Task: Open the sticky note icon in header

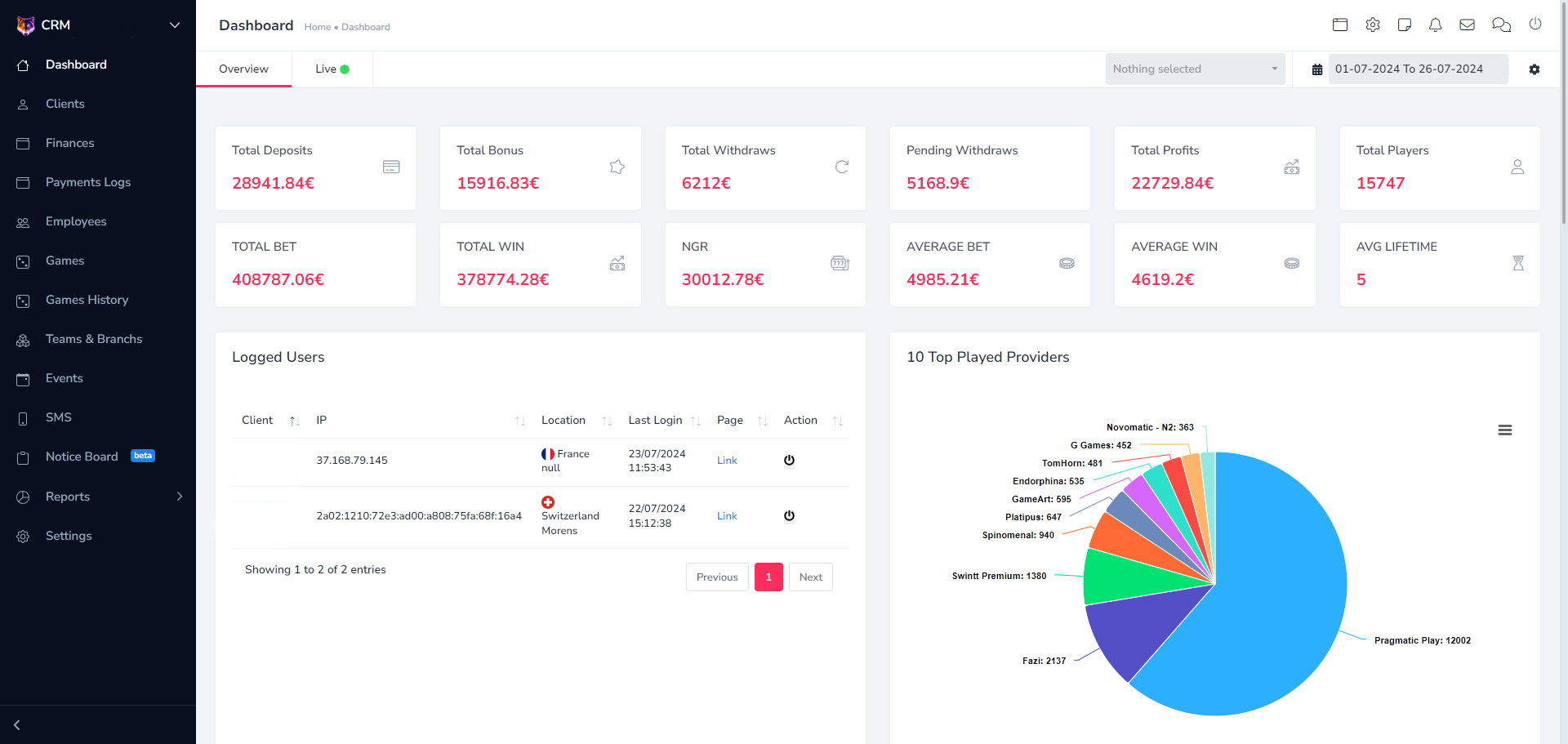Action: pyautogui.click(x=1405, y=25)
